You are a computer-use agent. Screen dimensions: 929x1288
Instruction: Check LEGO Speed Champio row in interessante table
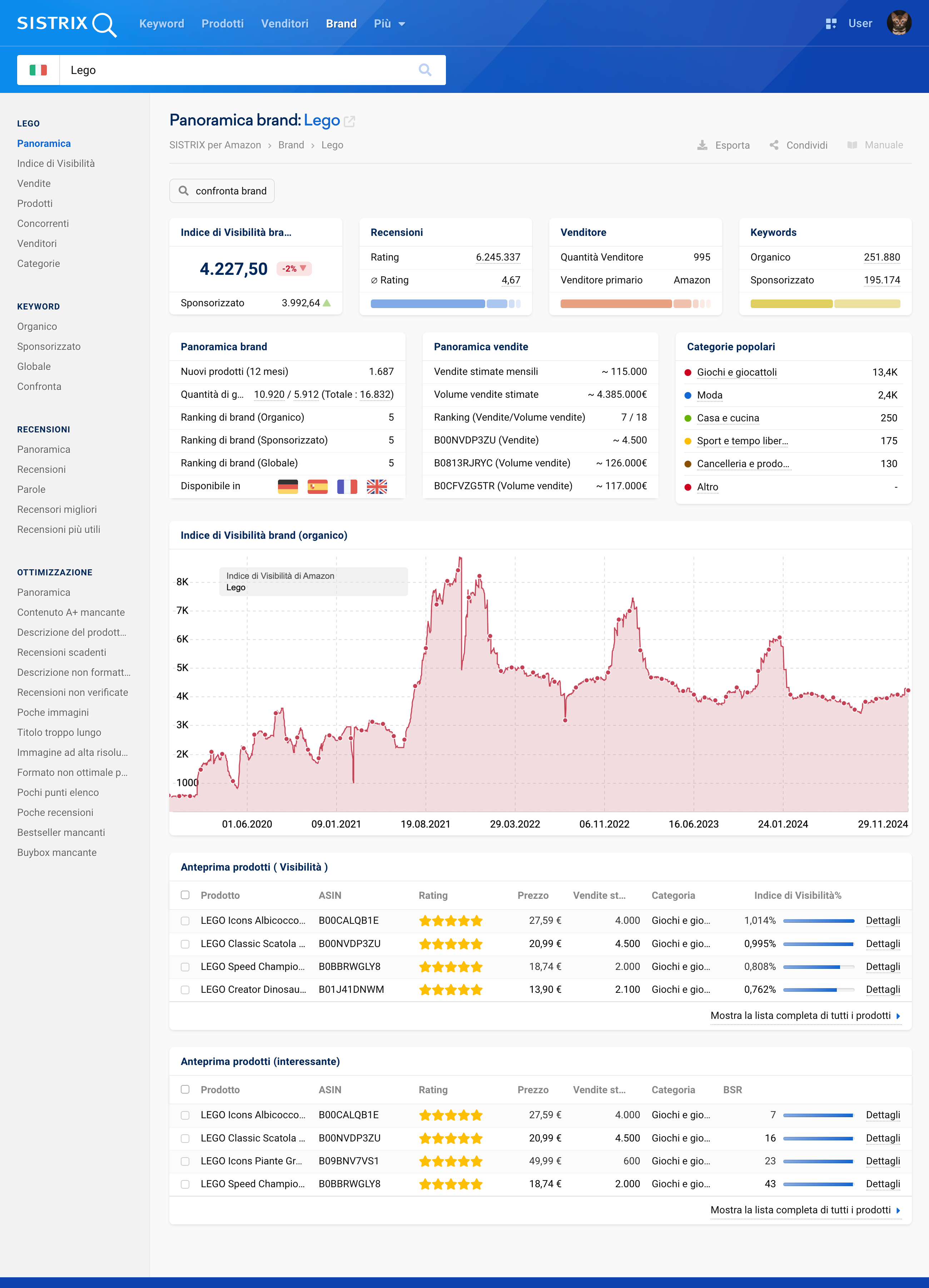tap(185, 1184)
